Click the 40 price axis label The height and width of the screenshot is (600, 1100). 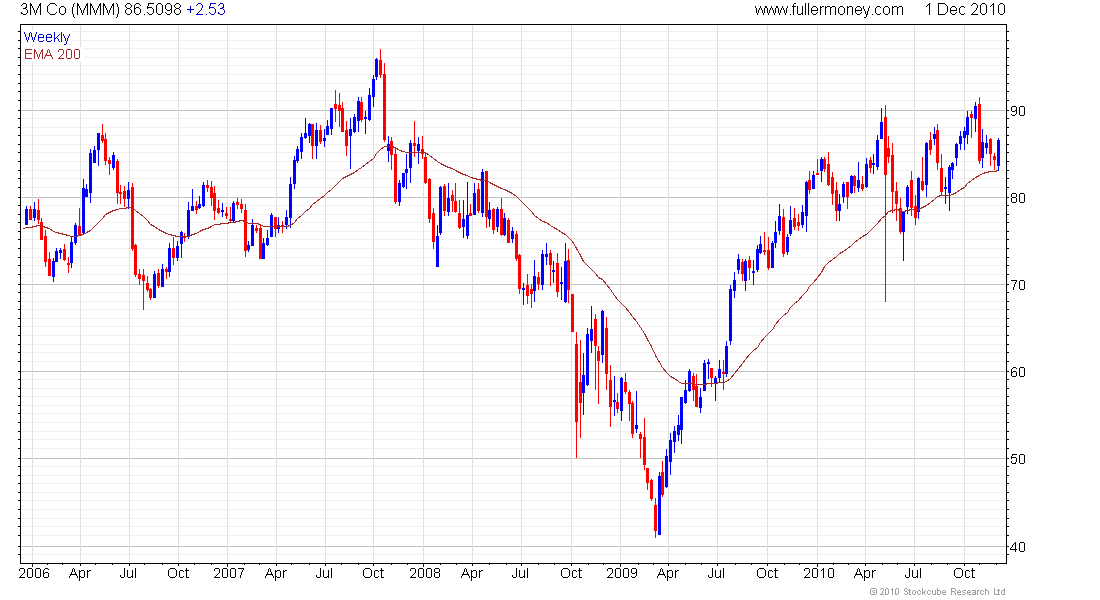coord(1018,547)
